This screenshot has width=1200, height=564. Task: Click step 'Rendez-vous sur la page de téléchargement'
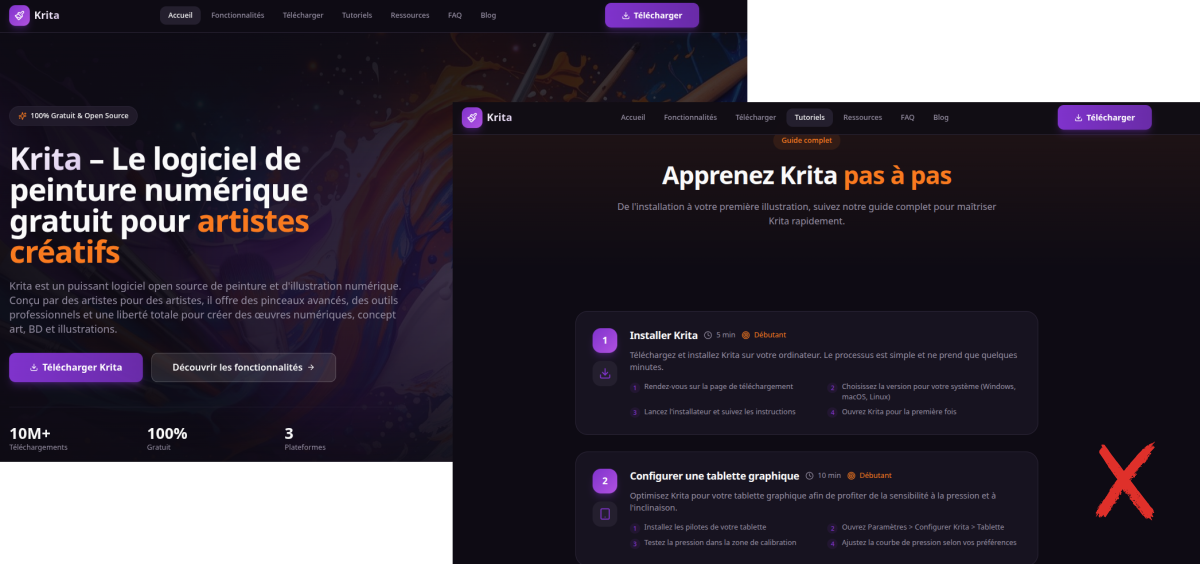click(x=719, y=386)
